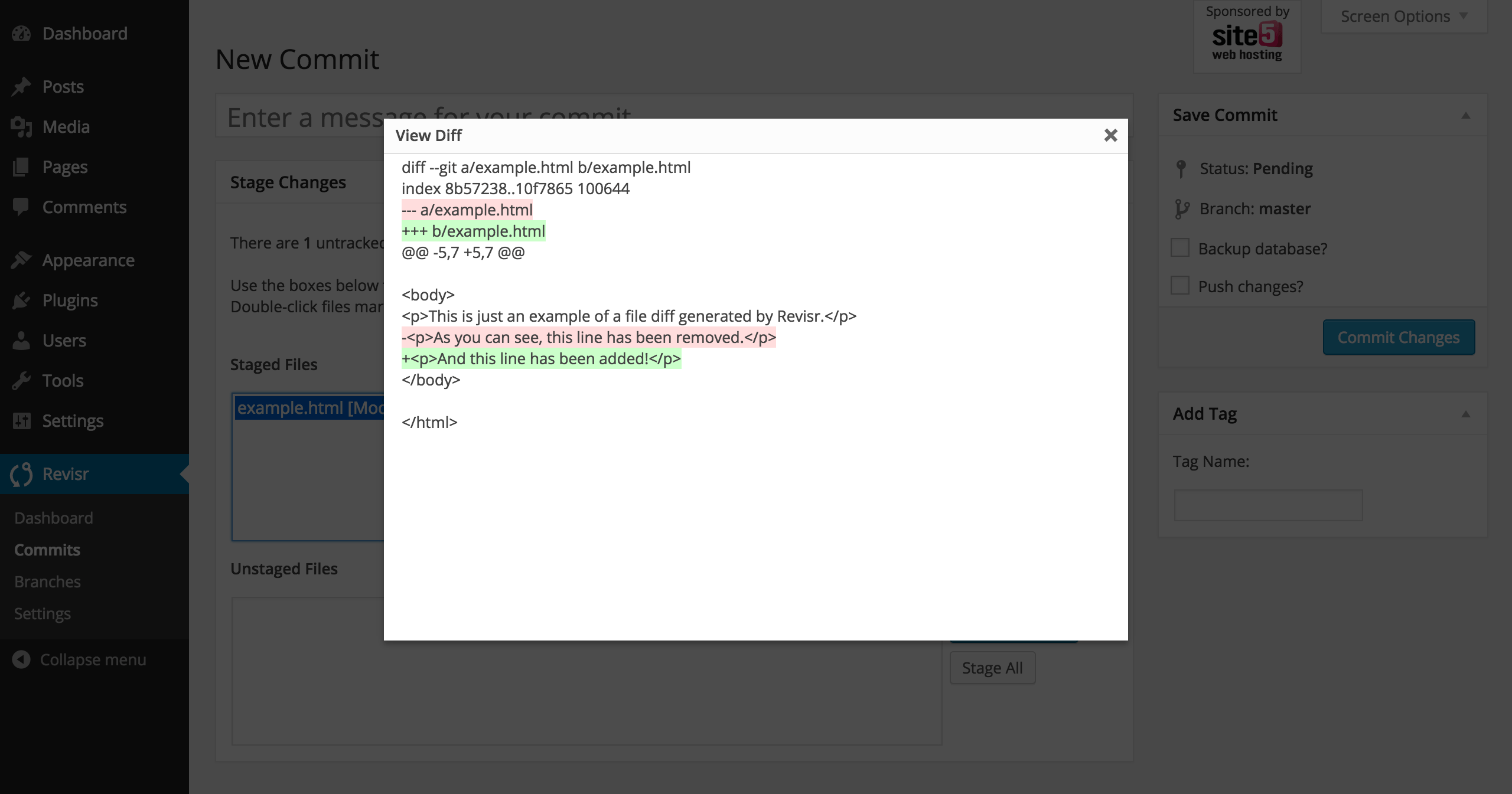
Task: Click the Revisr sidebar icon
Action: [x=21, y=473]
